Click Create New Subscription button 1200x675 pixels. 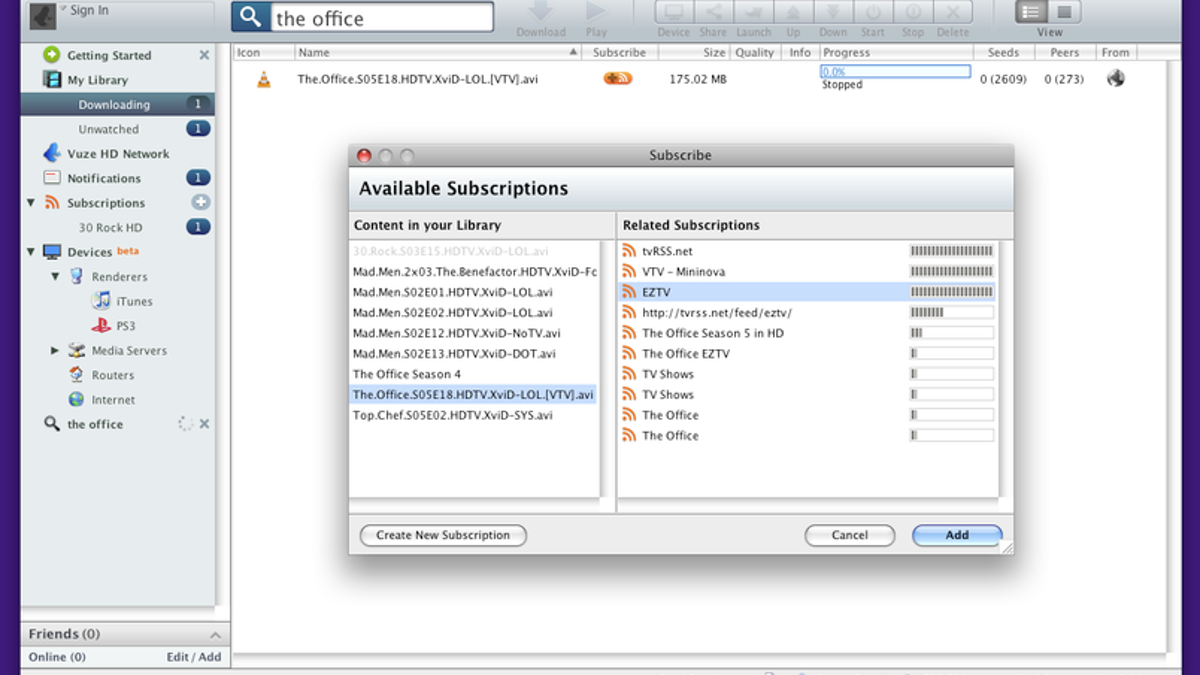point(443,536)
